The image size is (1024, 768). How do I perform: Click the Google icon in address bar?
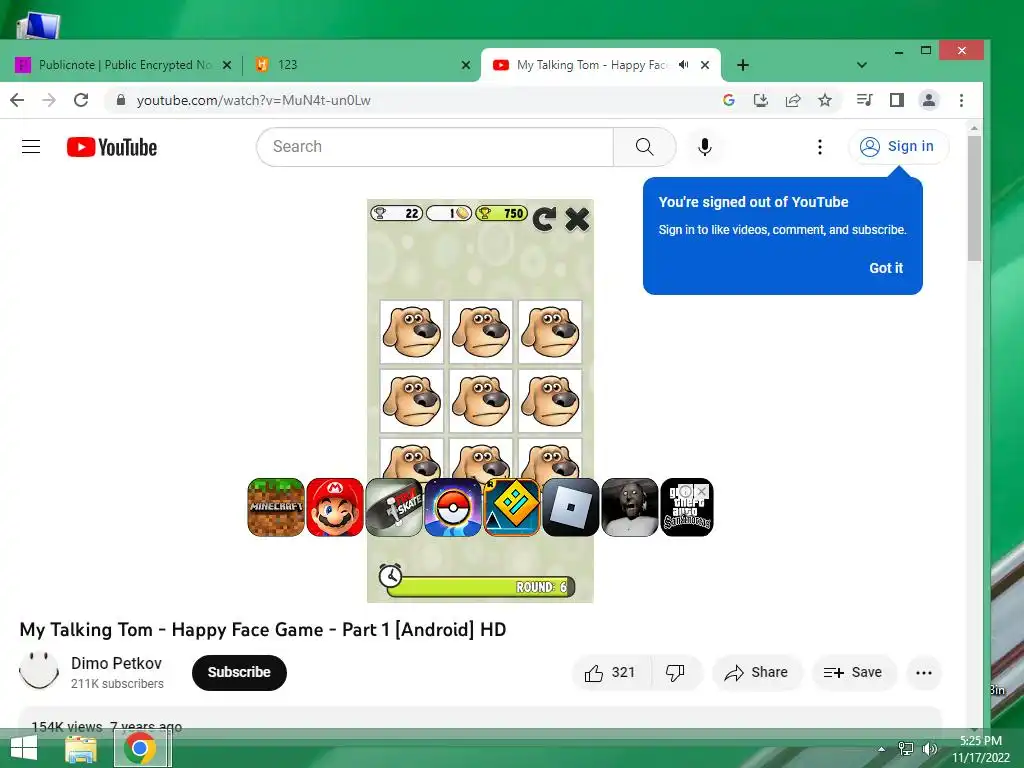pos(729,100)
